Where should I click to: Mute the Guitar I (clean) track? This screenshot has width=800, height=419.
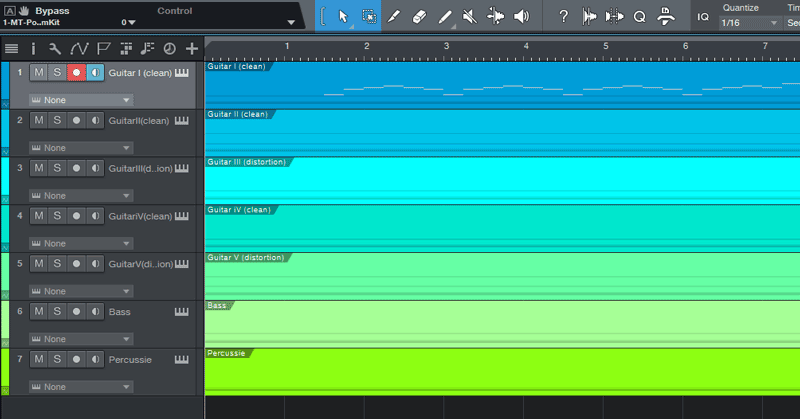39,72
